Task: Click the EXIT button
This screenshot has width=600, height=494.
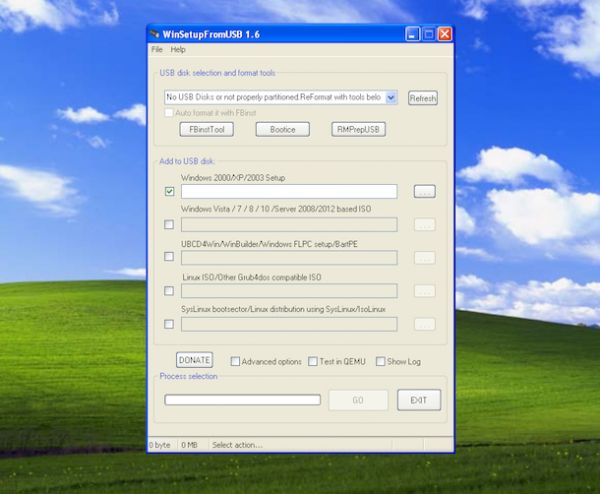Action: [x=418, y=400]
